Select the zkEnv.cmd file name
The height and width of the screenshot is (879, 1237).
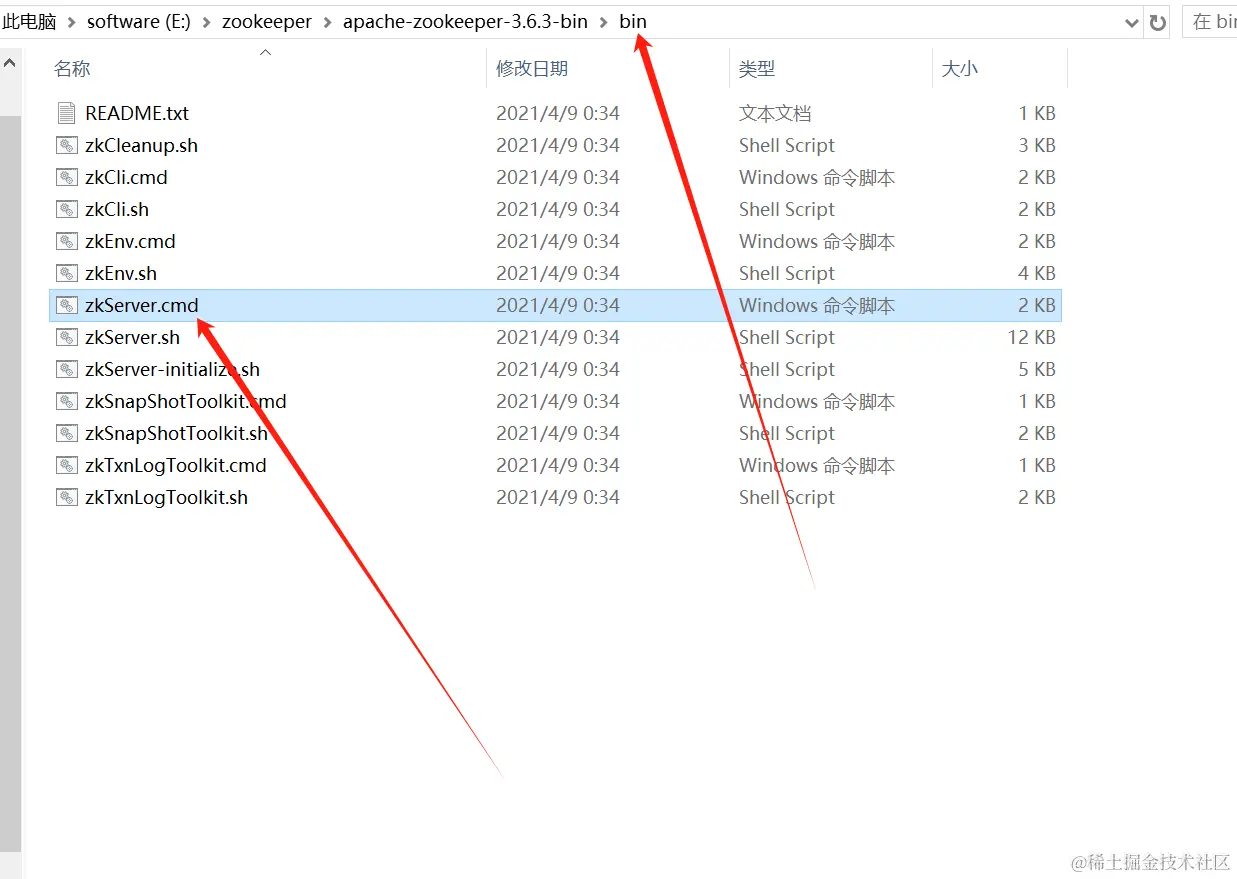point(130,241)
